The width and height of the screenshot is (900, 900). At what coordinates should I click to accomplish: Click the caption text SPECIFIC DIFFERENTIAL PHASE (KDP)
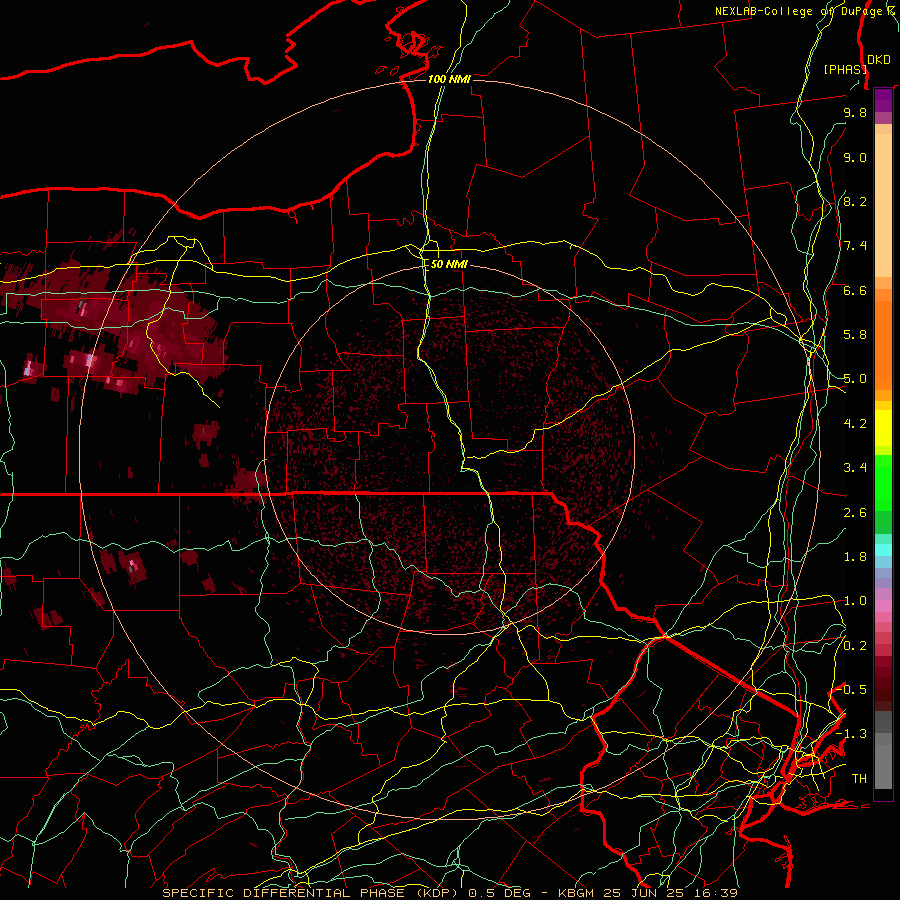click(312, 893)
